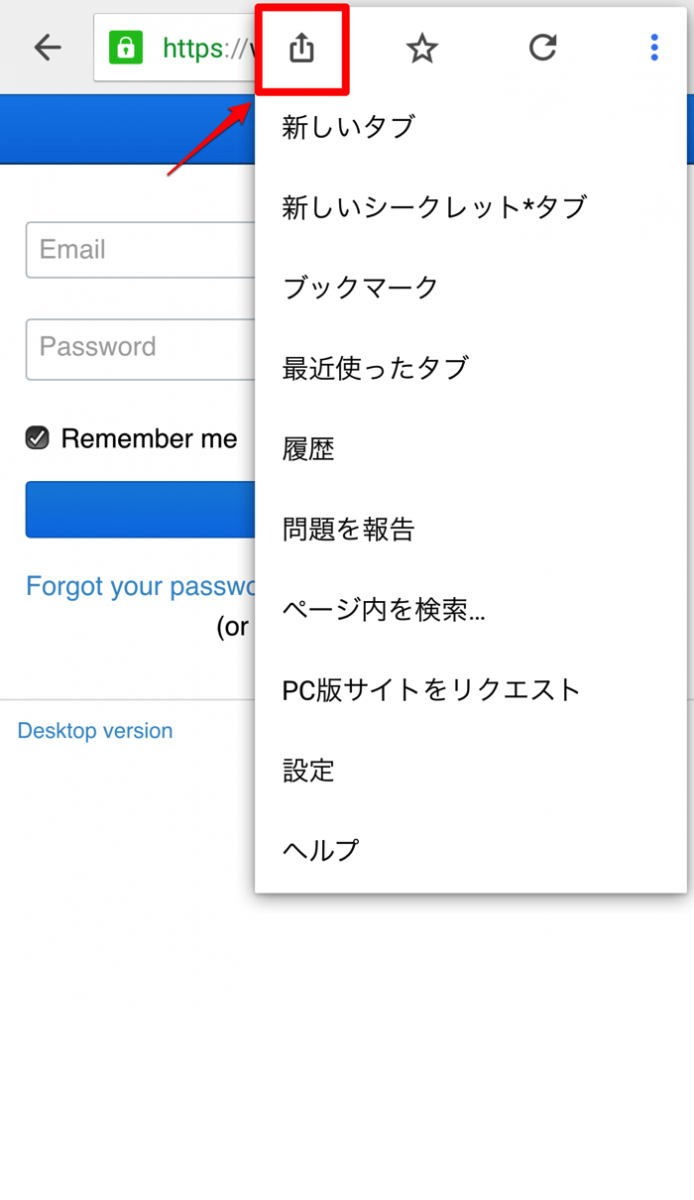The width and height of the screenshot is (694, 1200).
Task: Bookmark the page using the star icon
Action: pyautogui.click(x=422, y=47)
